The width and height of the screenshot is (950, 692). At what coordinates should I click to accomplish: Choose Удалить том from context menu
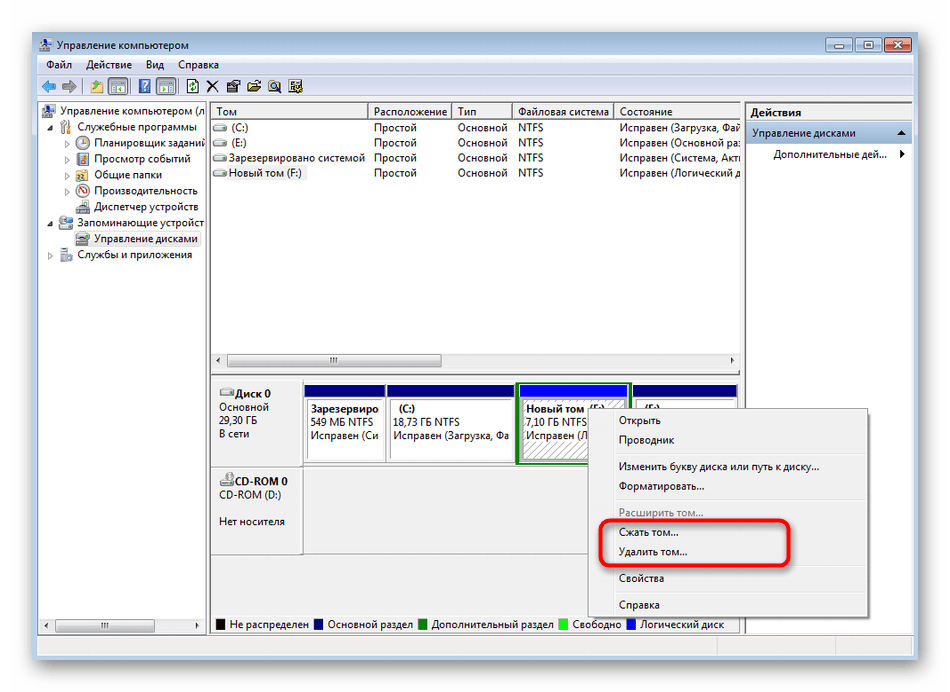tap(653, 551)
